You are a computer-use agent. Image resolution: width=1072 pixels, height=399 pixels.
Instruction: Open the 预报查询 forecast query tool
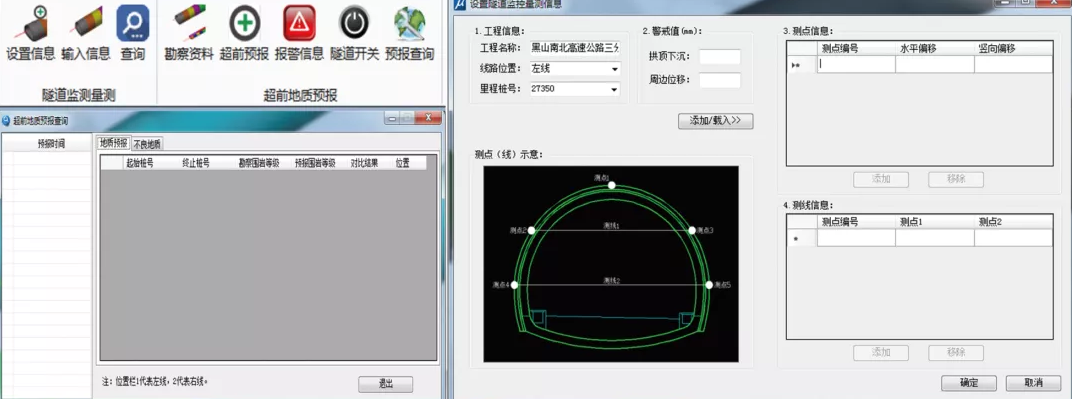point(409,33)
